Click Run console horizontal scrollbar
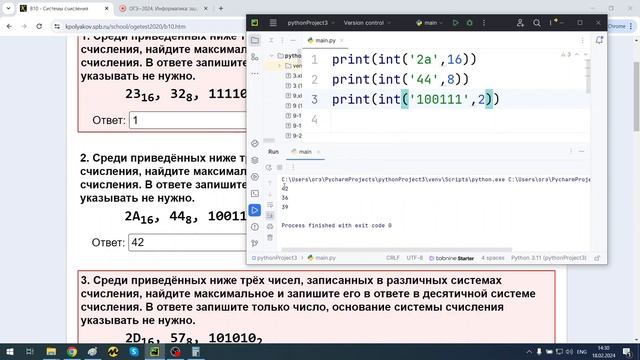The image size is (640, 360). pyautogui.click(x=396, y=249)
